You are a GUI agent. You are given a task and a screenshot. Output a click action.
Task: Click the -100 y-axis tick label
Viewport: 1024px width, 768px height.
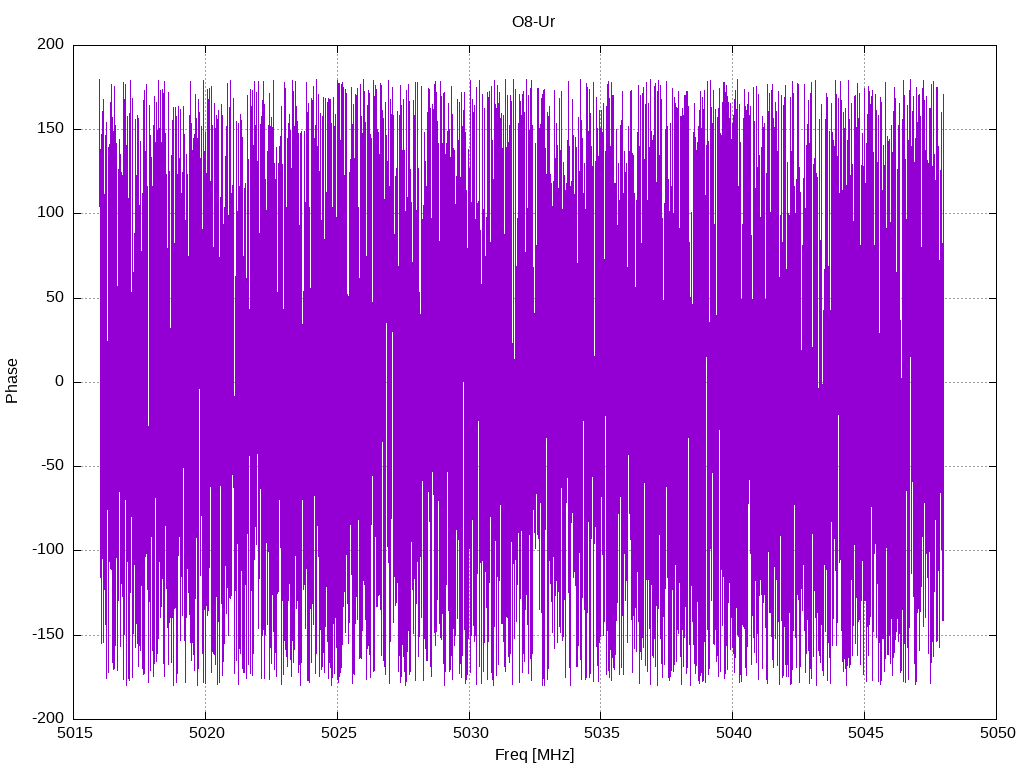tap(48, 550)
